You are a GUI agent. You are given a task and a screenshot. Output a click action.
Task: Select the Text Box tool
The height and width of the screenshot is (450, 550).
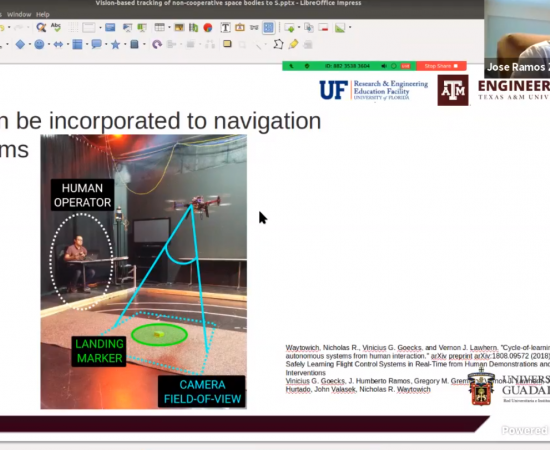[225, 28]
